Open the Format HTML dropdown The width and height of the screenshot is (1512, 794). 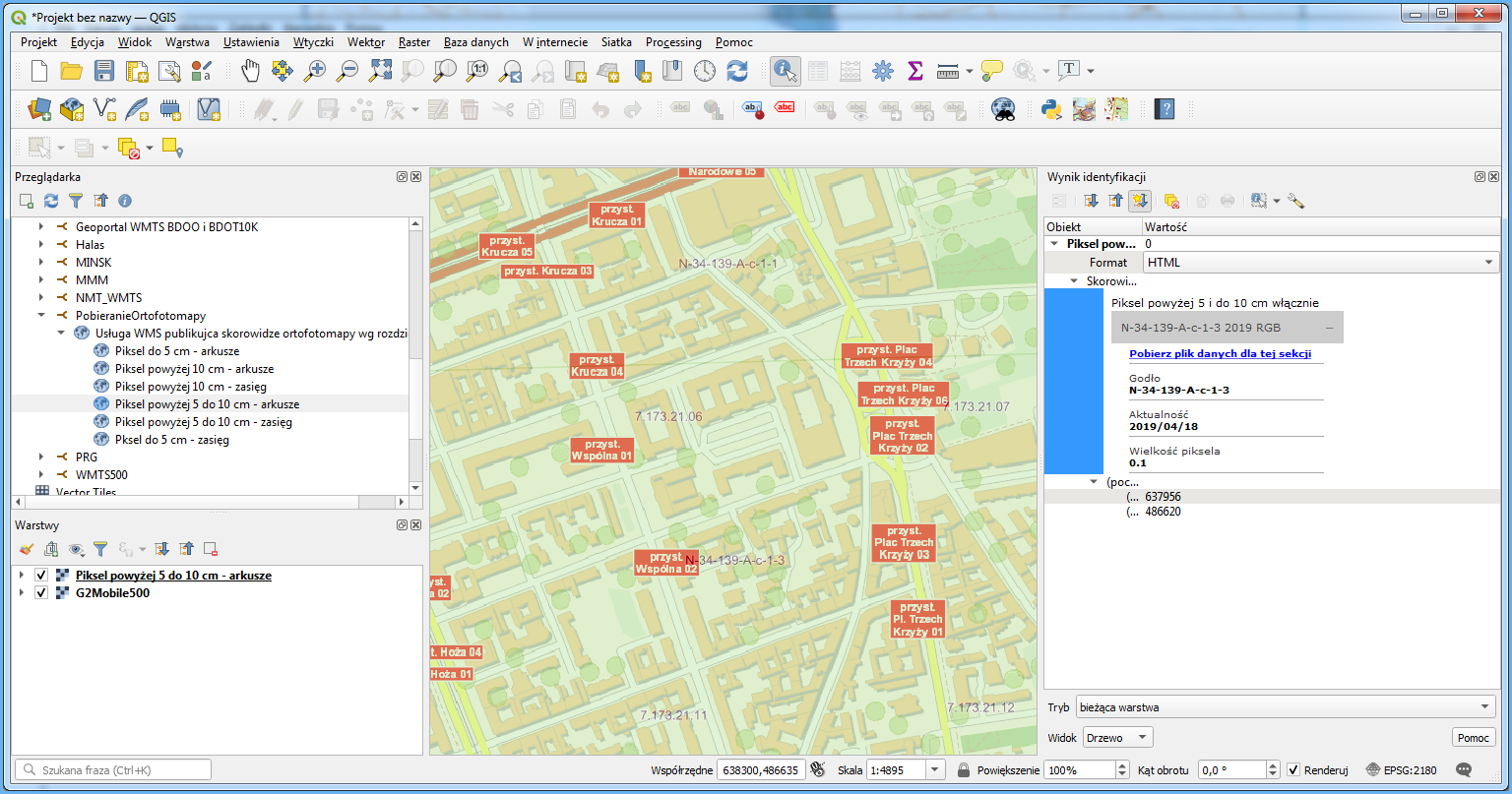tap(1320, 263)
